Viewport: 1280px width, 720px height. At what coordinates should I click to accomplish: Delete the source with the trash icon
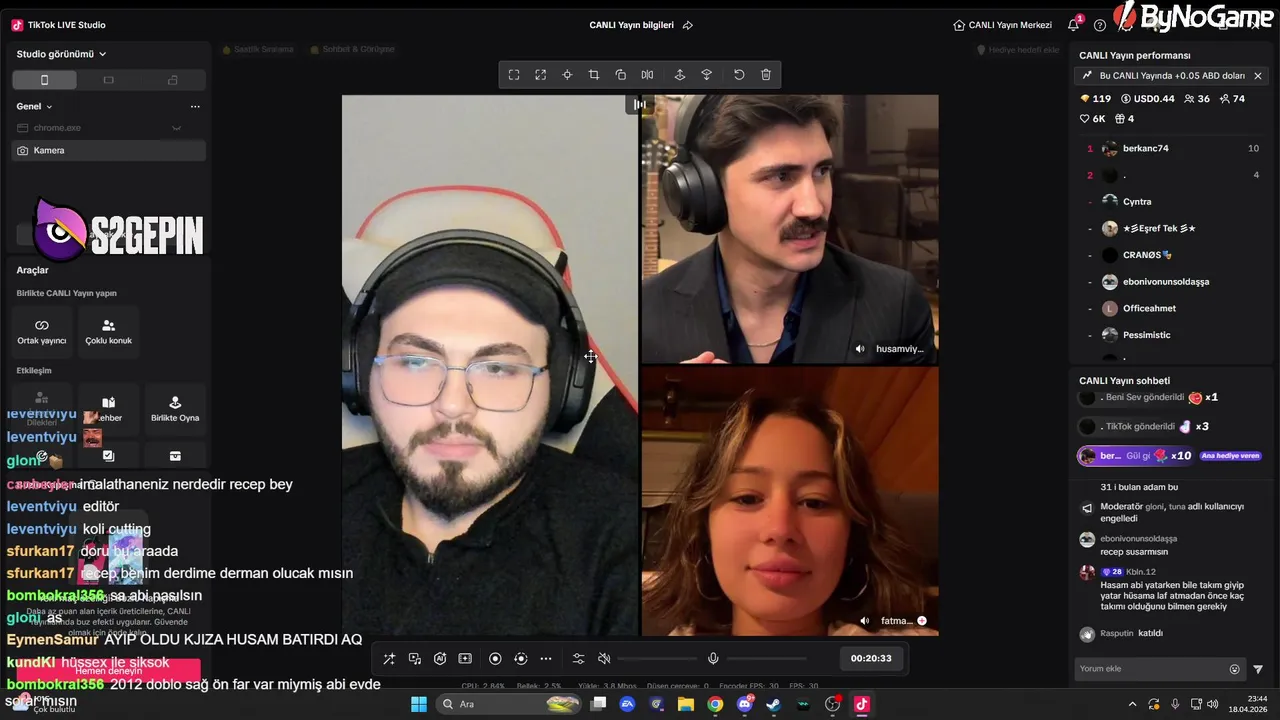(x=766, y=75)
